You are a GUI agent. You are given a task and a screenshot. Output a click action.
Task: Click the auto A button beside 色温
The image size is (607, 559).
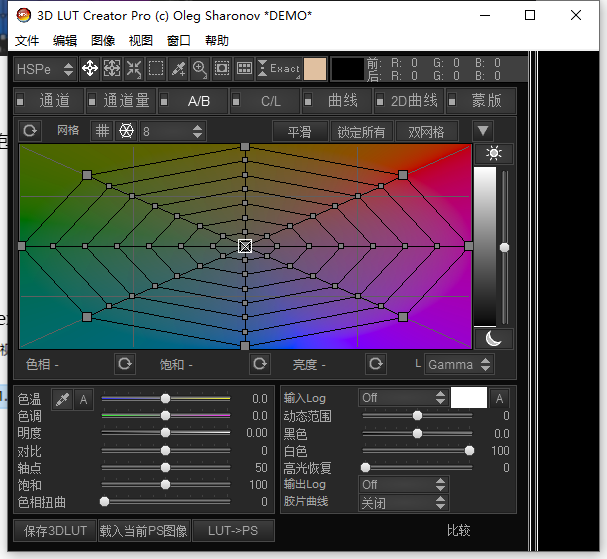(83, 399)
